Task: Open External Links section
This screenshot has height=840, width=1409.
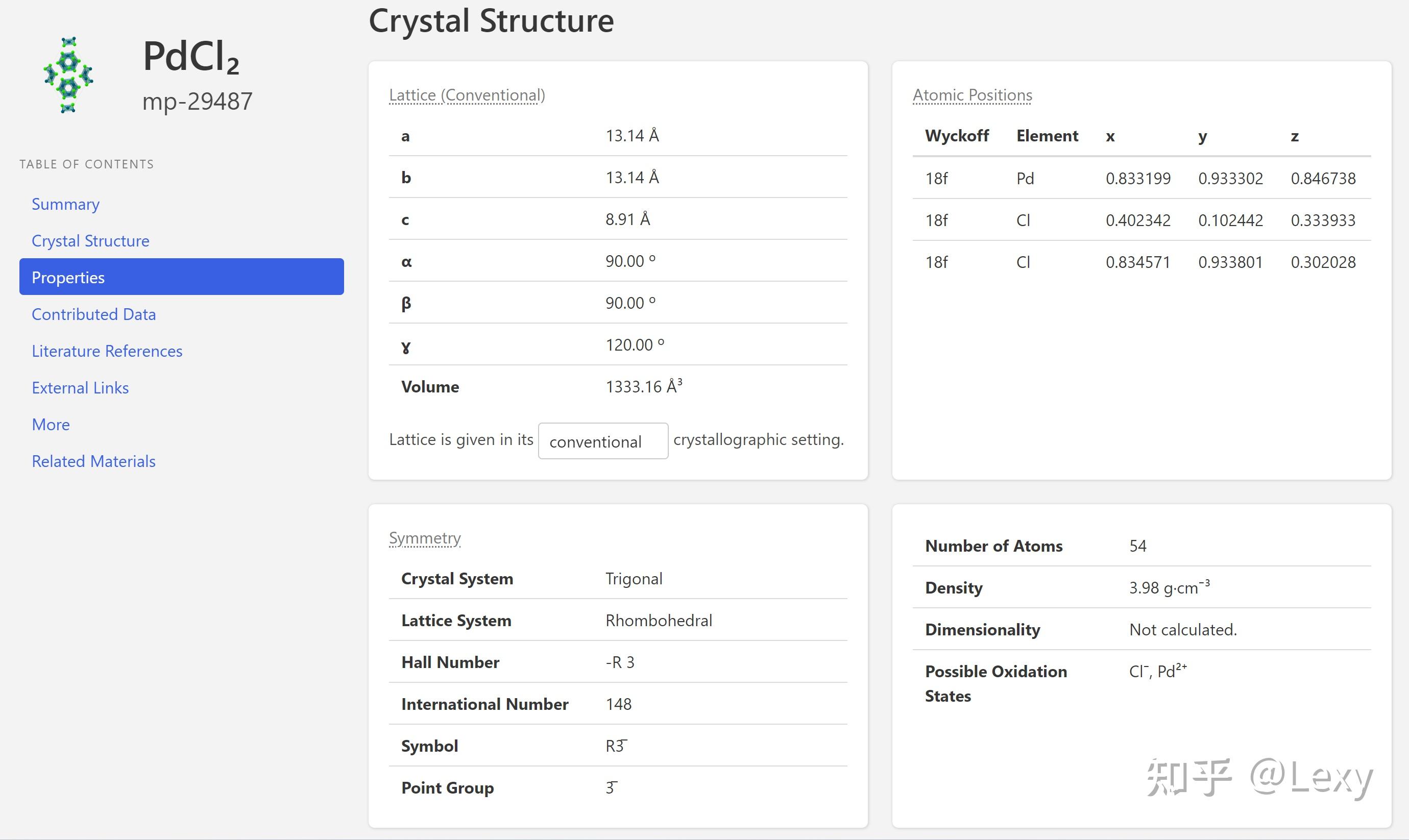Action: [80, 388]
